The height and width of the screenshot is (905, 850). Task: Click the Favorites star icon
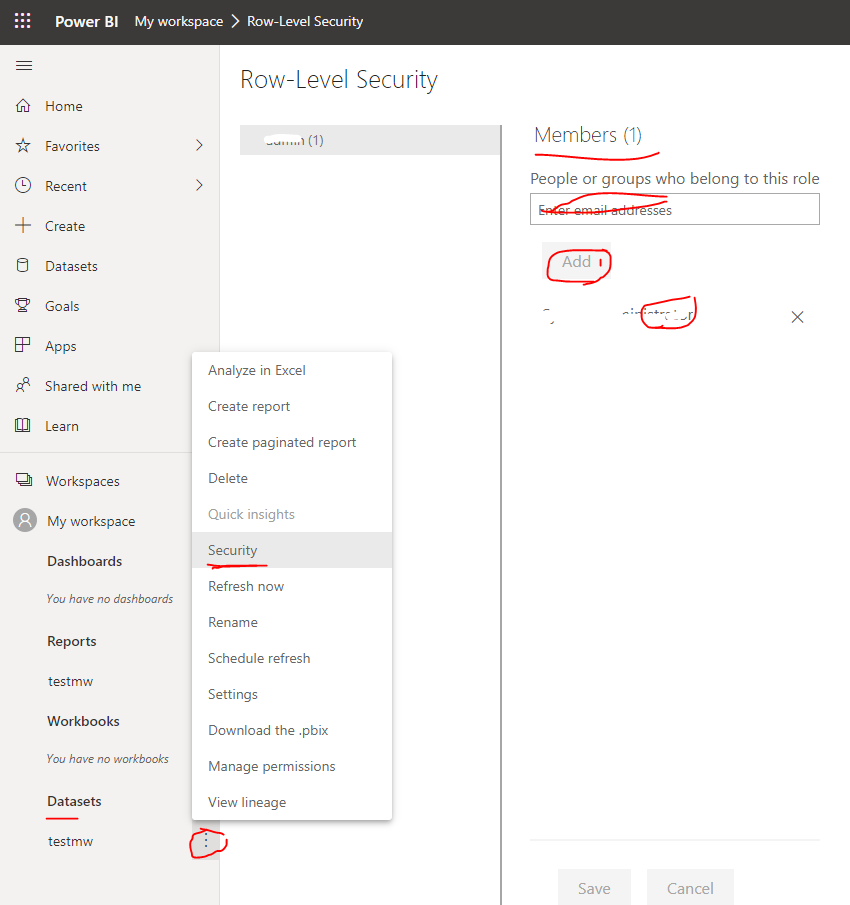pyautogui.click(x=23, y=145)
